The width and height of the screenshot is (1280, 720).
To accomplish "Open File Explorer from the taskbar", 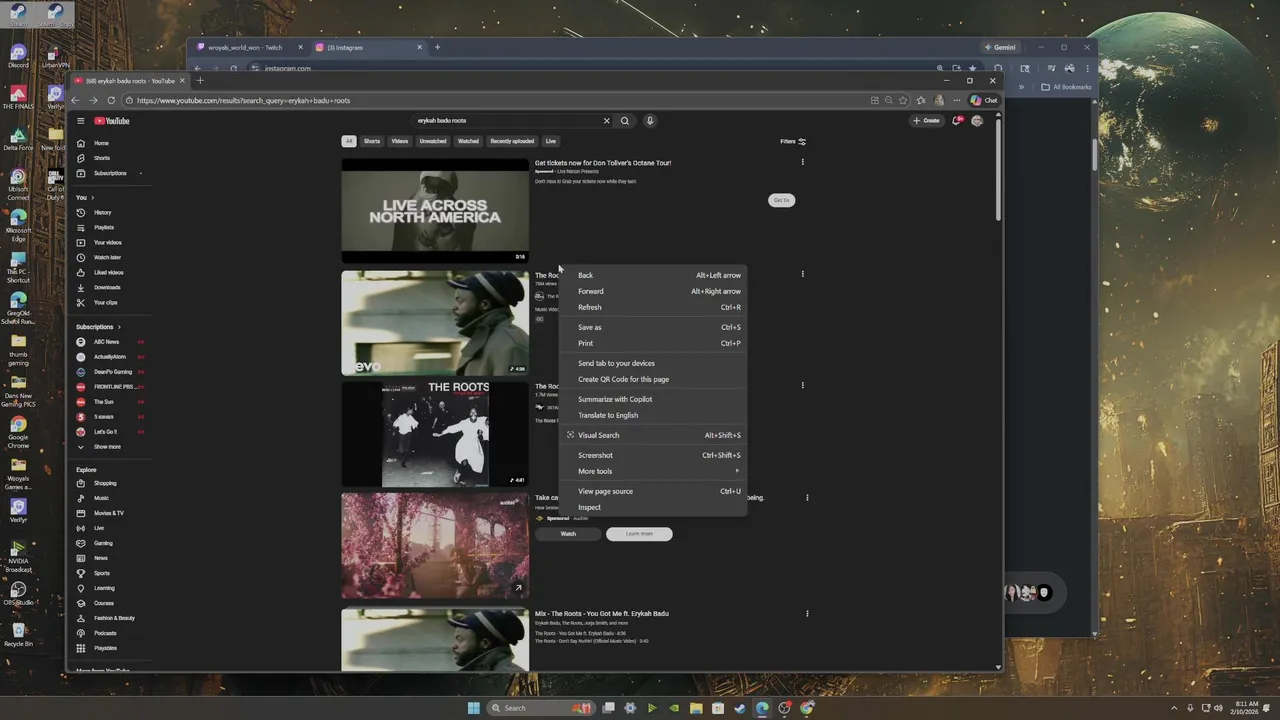I will point(696,708).
